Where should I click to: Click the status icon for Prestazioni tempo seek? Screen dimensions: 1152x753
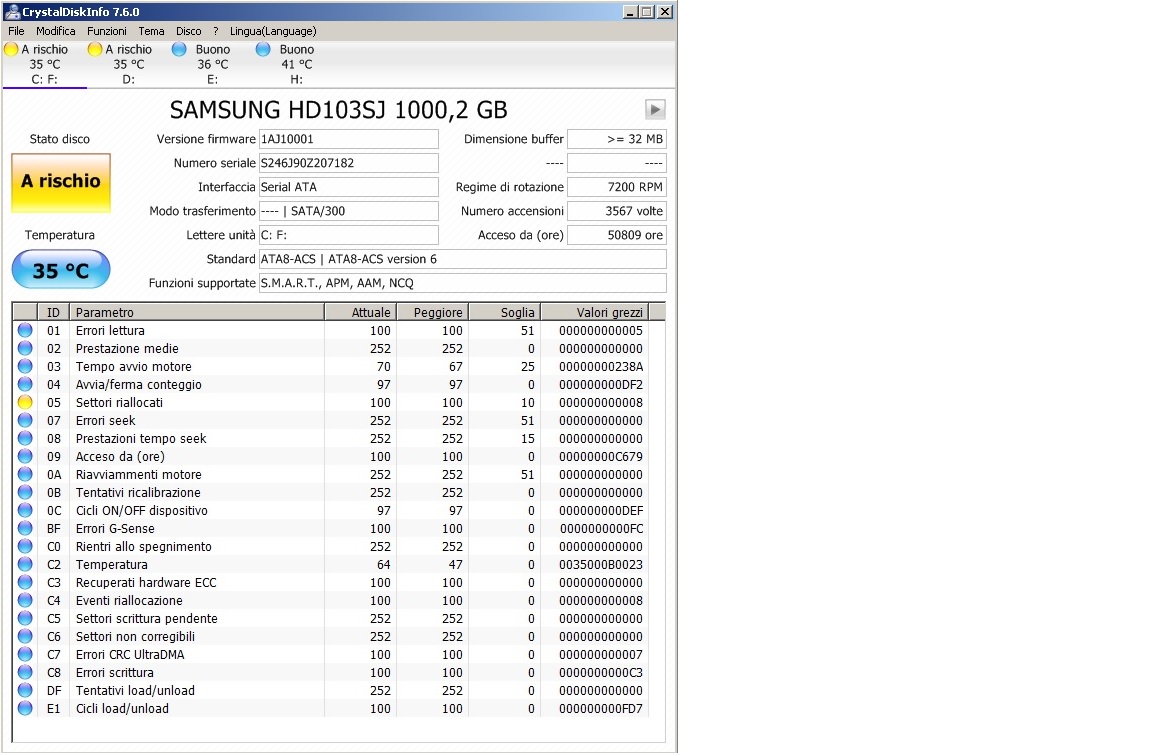[x=25, y=439]
